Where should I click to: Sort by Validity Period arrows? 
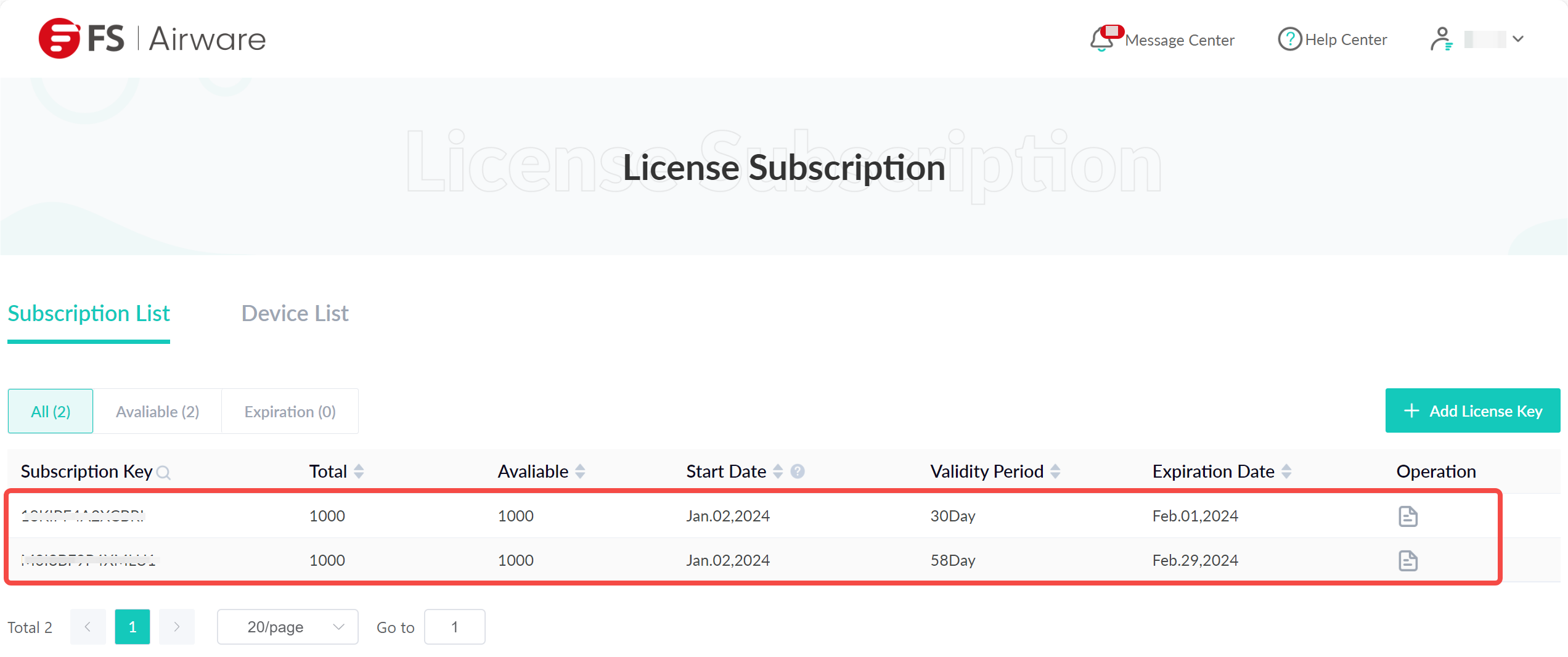(1055, 471)
